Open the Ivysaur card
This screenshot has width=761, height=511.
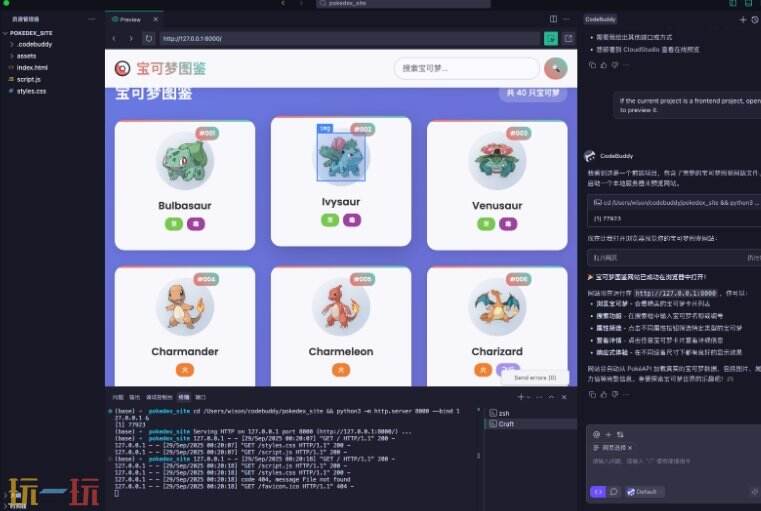coord(341,181)
